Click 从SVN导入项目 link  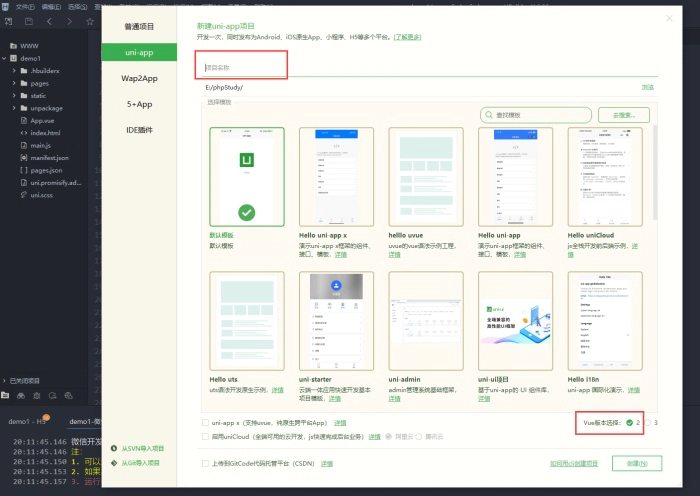143,448
